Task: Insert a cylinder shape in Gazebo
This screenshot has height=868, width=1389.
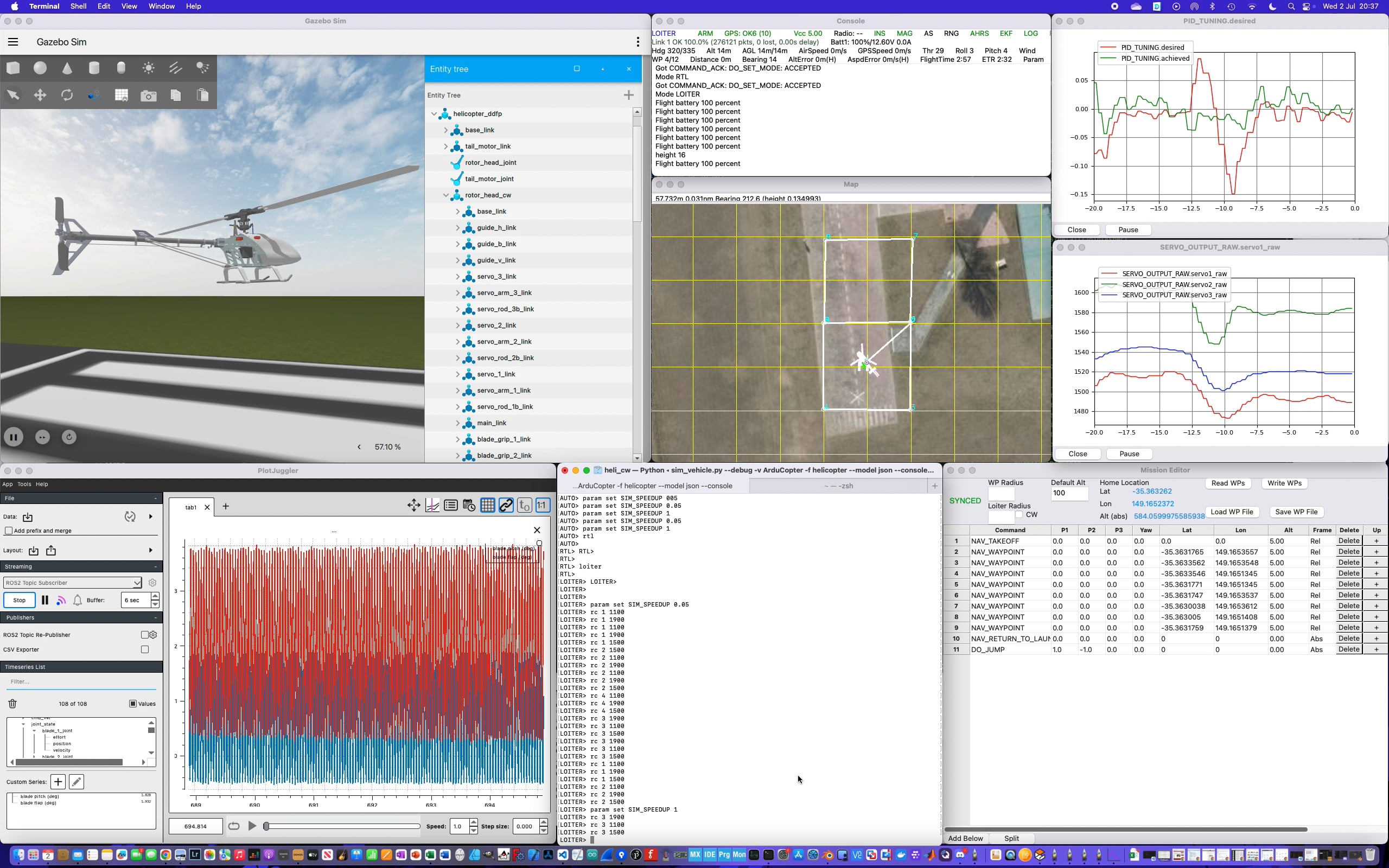Action: coord(94,68)
